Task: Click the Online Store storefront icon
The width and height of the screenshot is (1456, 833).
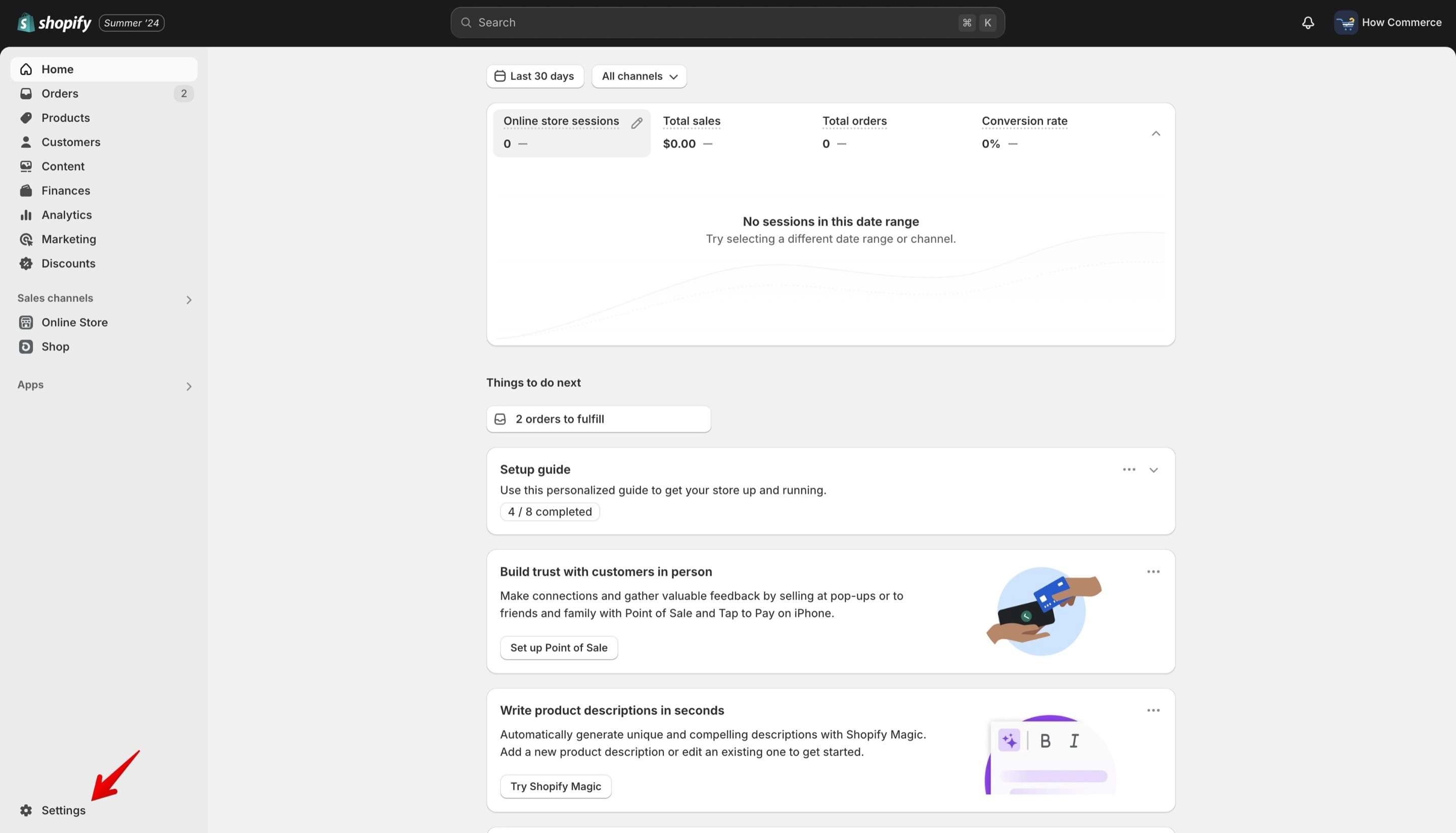Action: (x=26, y=323)
